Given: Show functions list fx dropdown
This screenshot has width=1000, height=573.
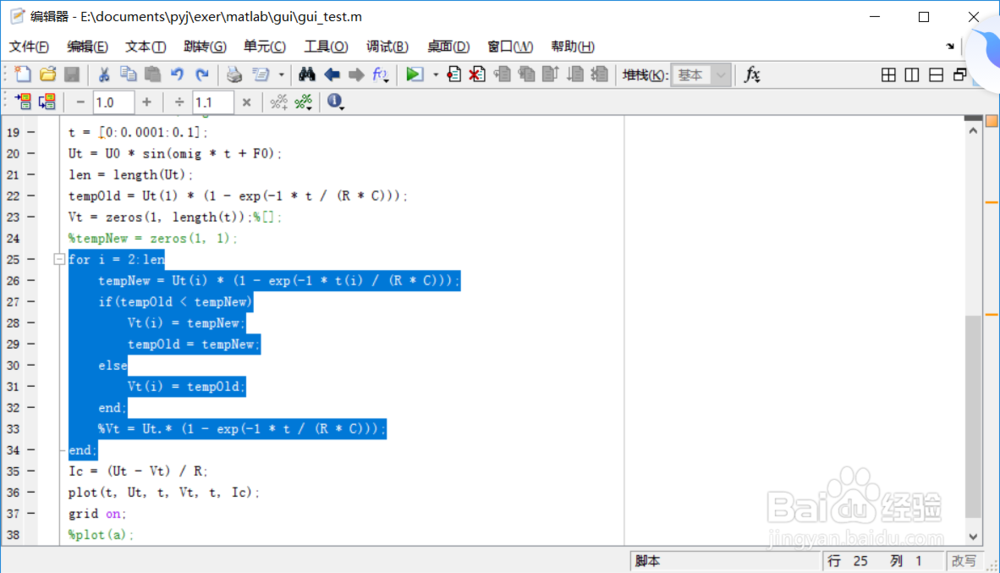Looking at the screenshot, I should [380, 75].
